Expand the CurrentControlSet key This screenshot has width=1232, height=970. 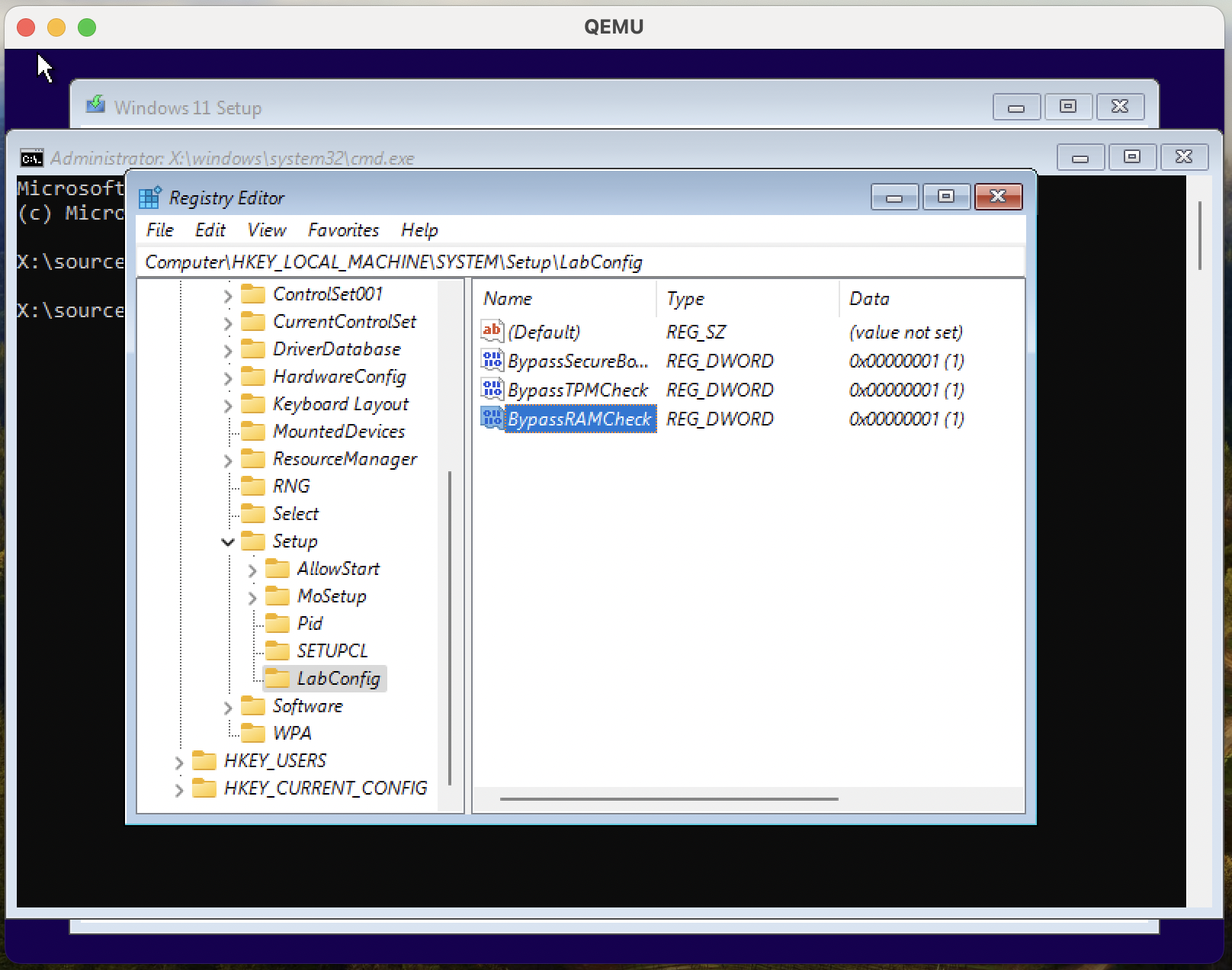(228, 323)
